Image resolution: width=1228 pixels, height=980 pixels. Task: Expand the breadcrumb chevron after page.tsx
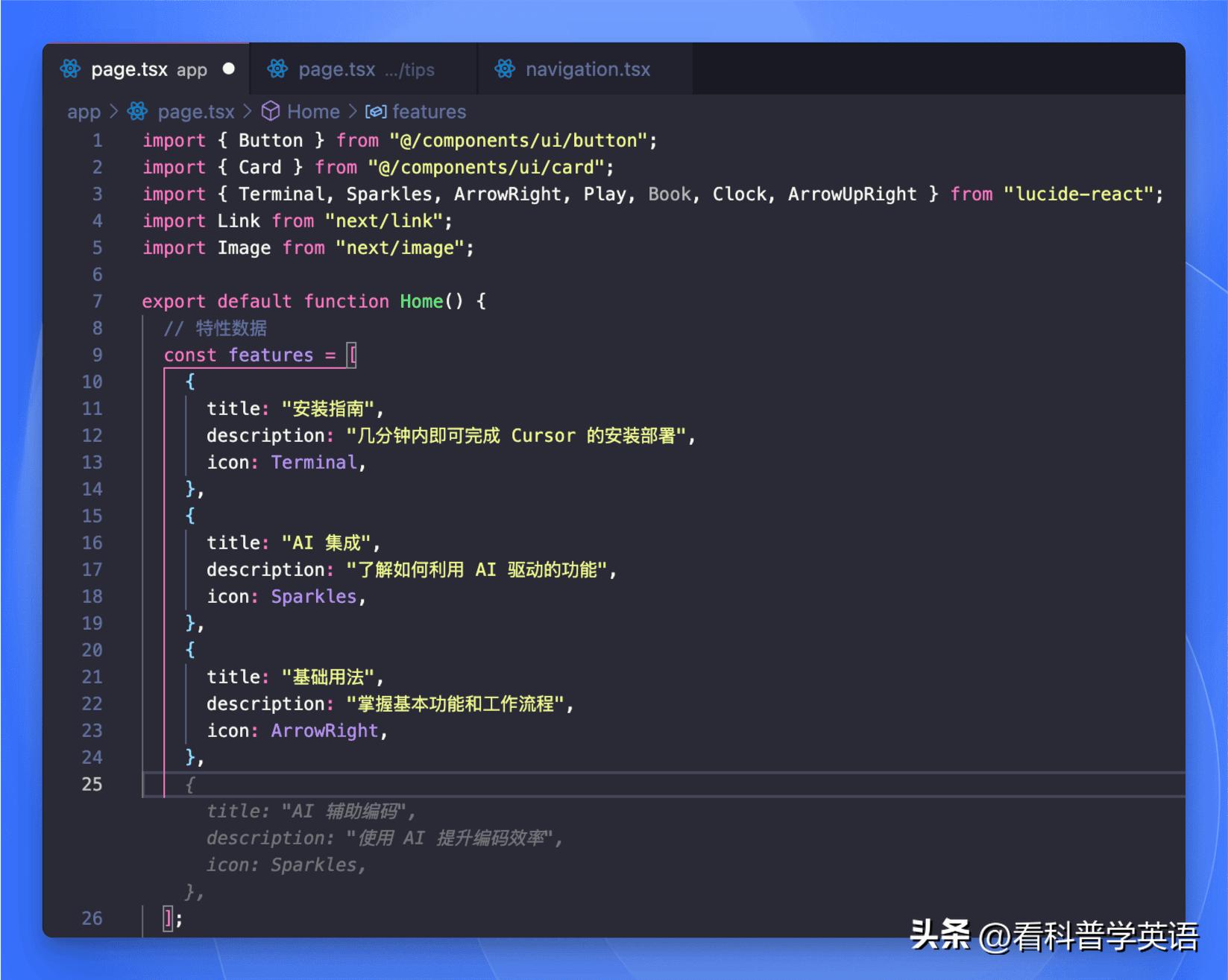click(248, 112)
